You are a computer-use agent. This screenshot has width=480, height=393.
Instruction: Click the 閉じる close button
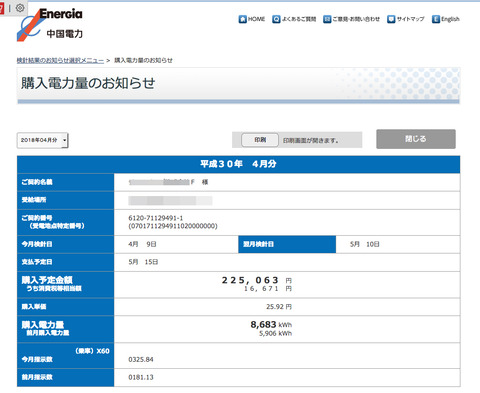tap(416, 139)
